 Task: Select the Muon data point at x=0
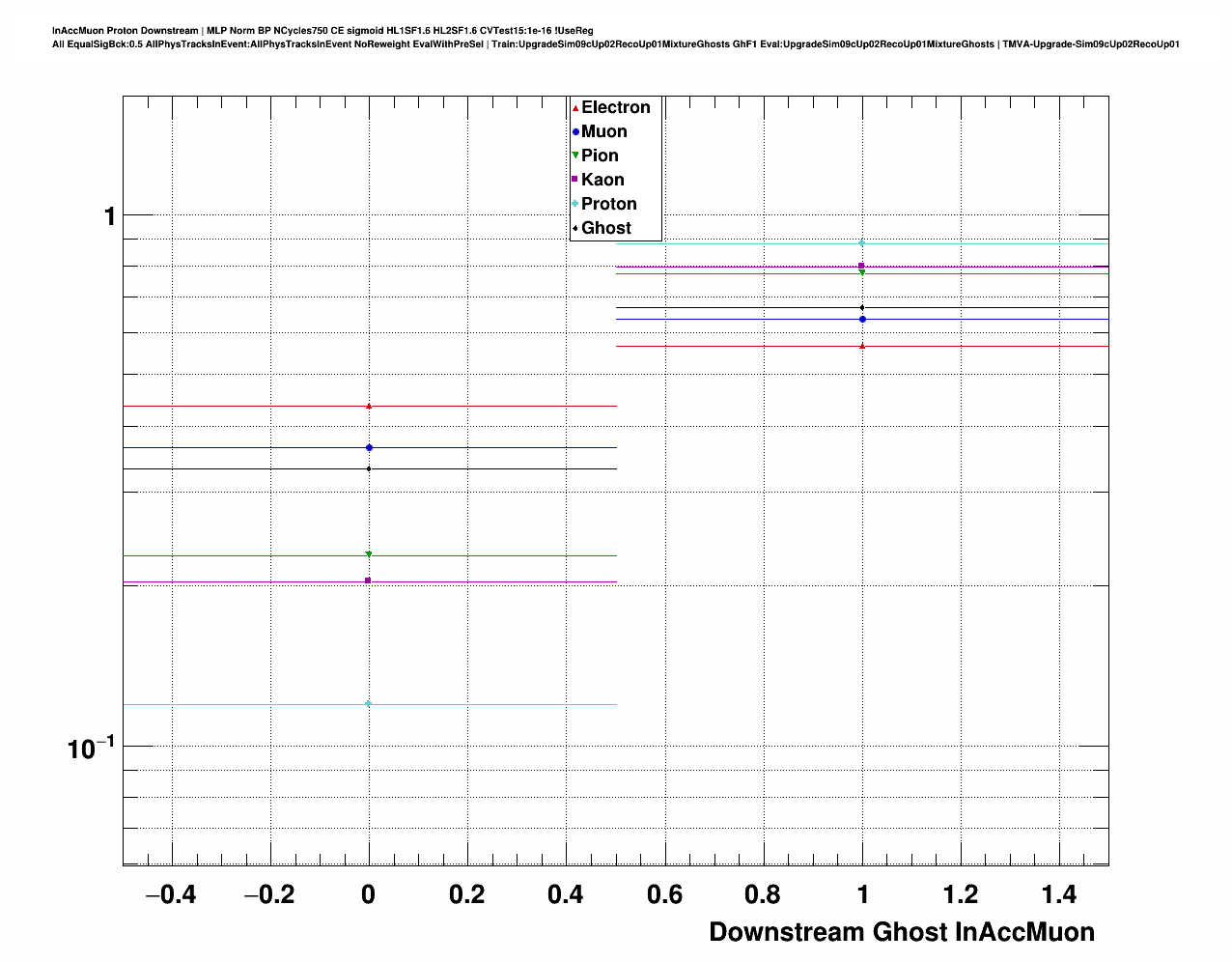coord(369,447)
